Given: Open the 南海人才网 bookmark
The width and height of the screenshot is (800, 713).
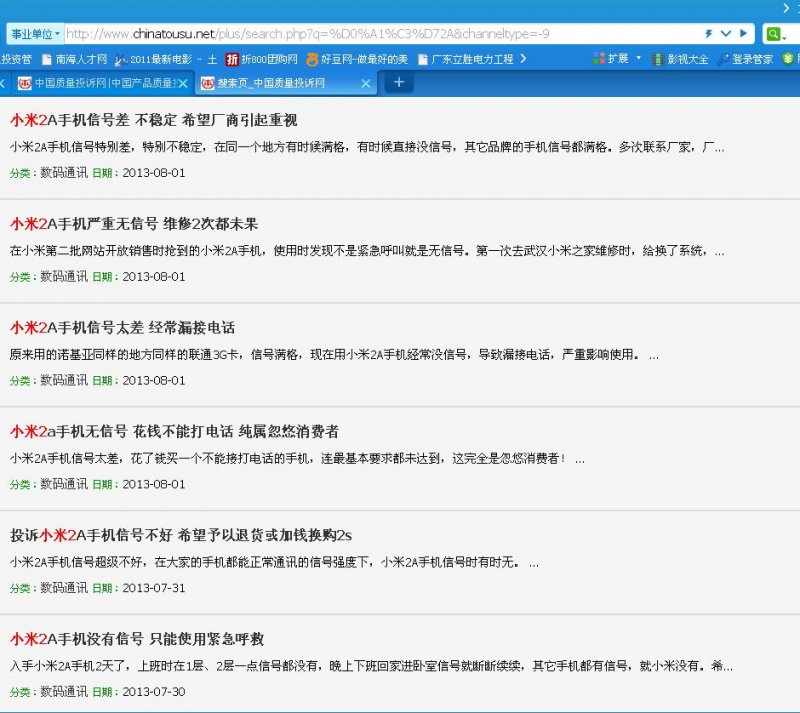Looking at the screenshot, I should pos(75,59).
